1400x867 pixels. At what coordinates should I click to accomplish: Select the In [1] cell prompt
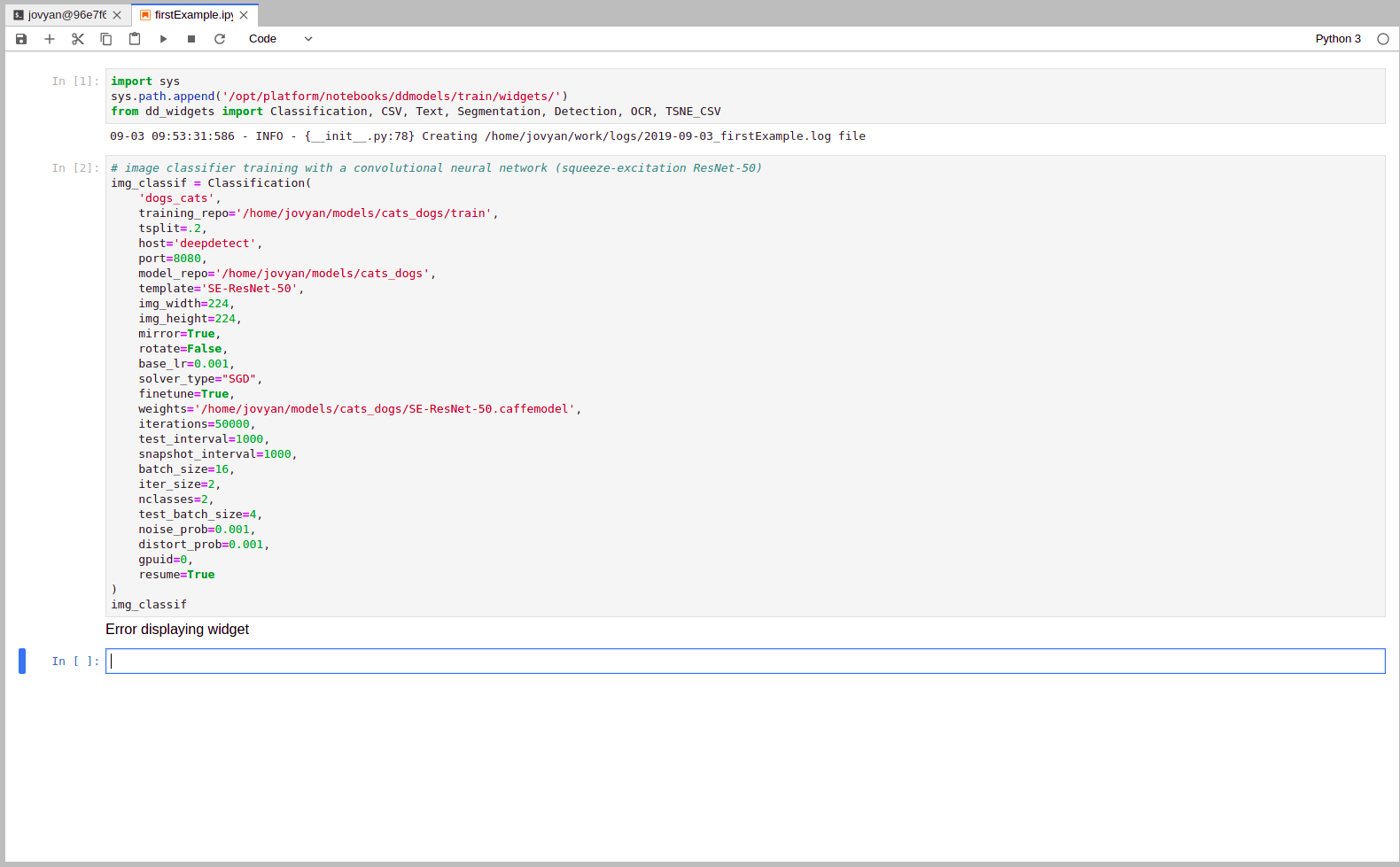(x=75, y=81)
